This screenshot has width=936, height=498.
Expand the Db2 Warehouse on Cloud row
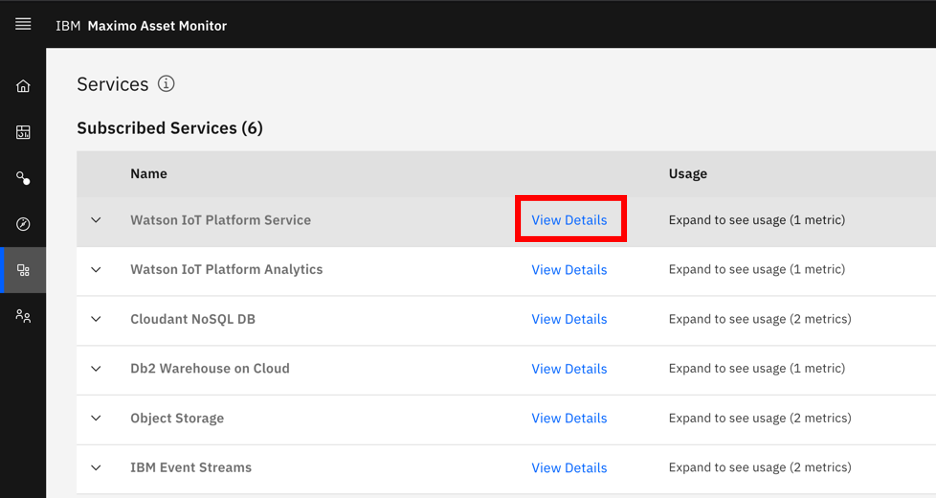click(96, 368)
